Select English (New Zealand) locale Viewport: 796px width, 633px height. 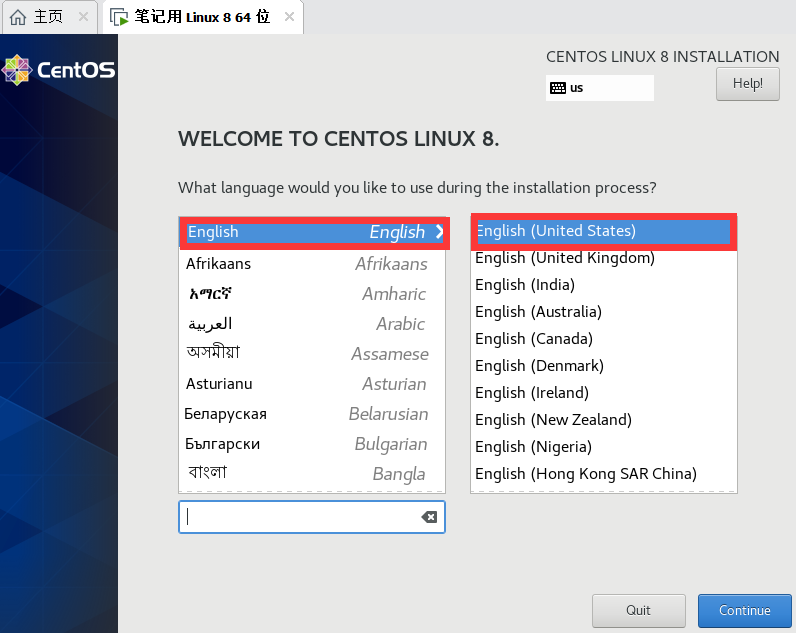(604, 420)
